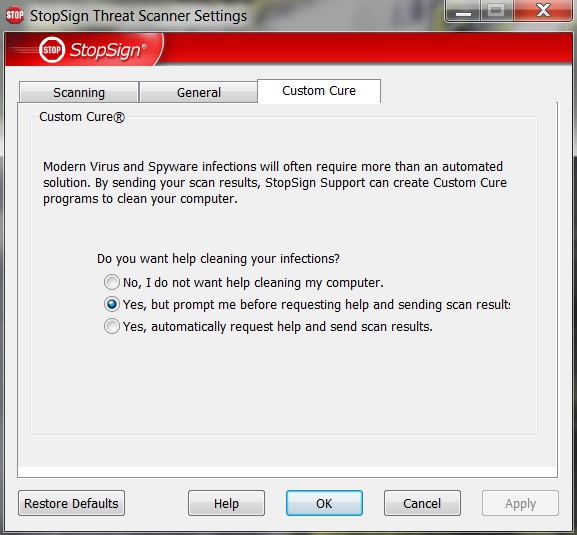Click the Restore Defaults button
Image resolution: width=577 pixels, height=535 pixels.
click(71, 503)
